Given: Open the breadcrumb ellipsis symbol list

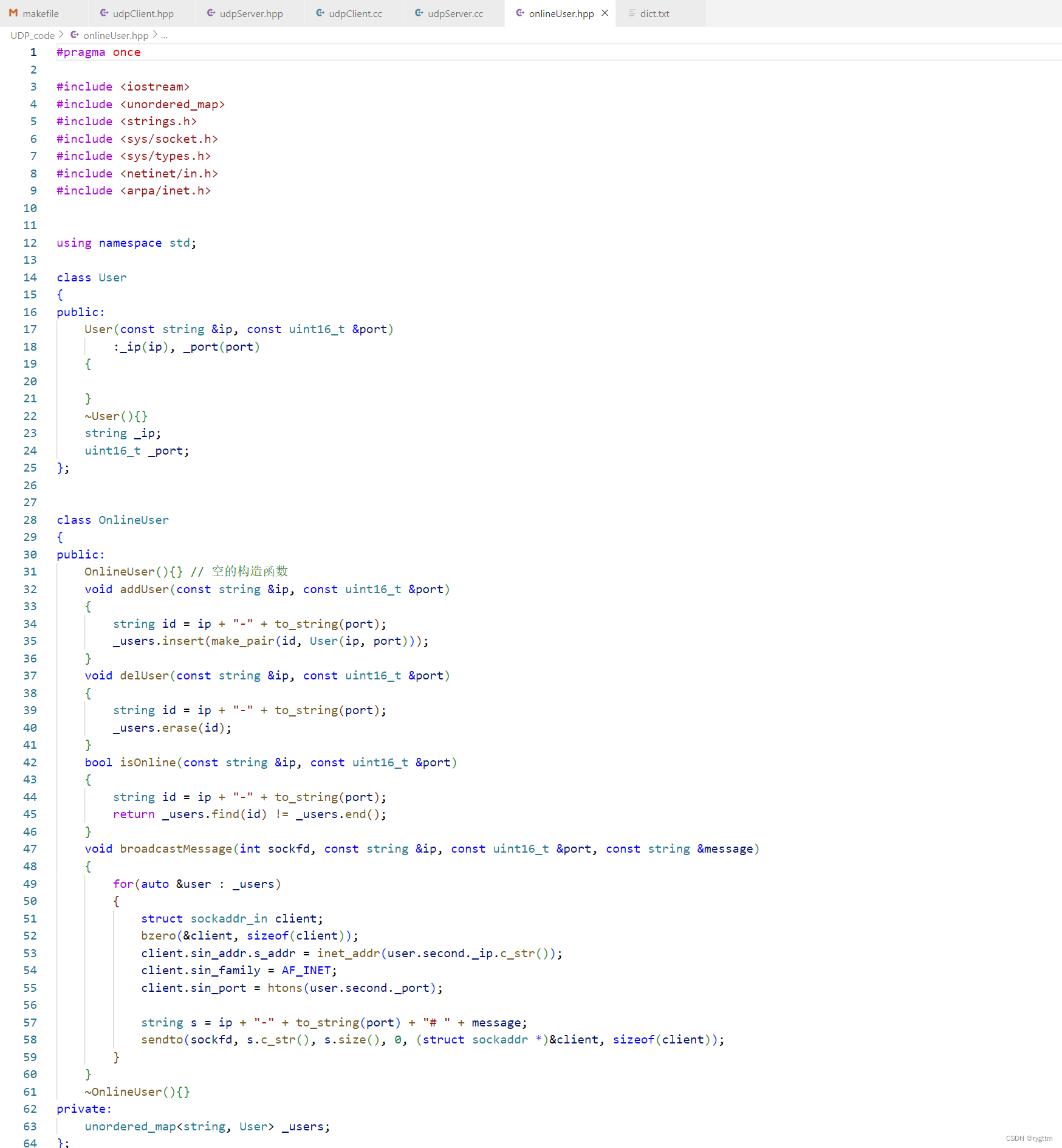Looking at the screenshot, I should (164, 35).
